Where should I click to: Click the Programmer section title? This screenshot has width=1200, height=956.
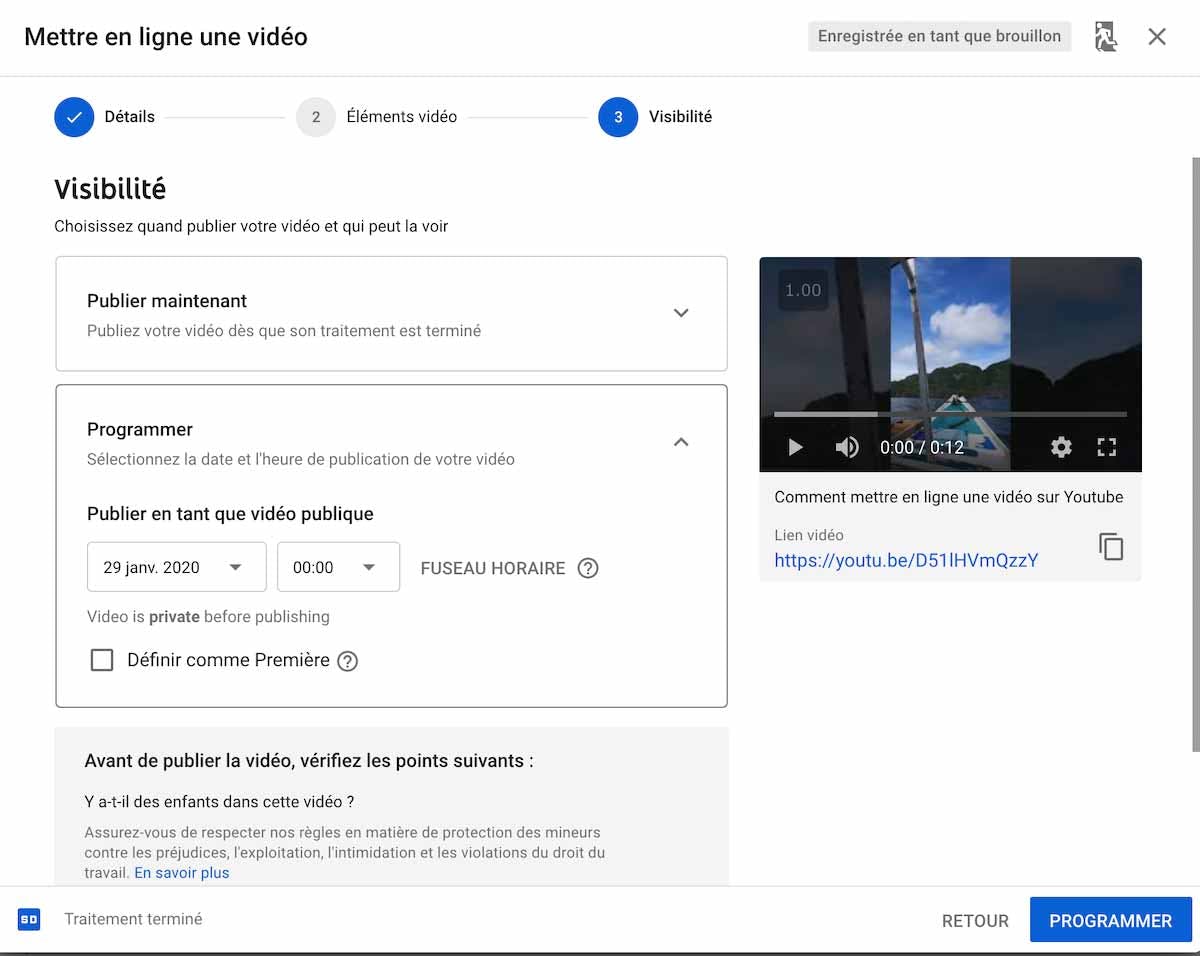[x=140, y=430]
